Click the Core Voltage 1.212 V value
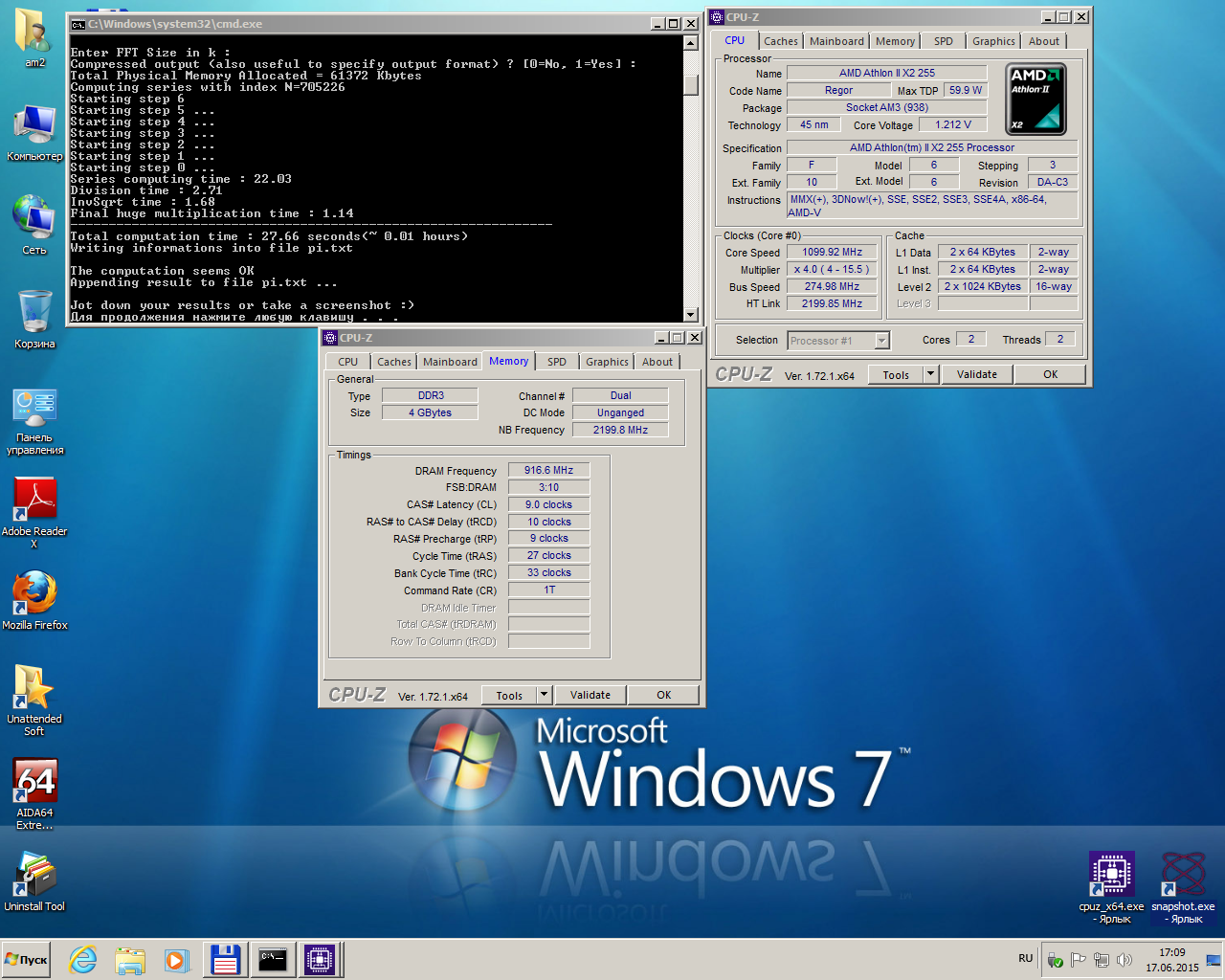 pyautogui.click(x=952, y=125)
